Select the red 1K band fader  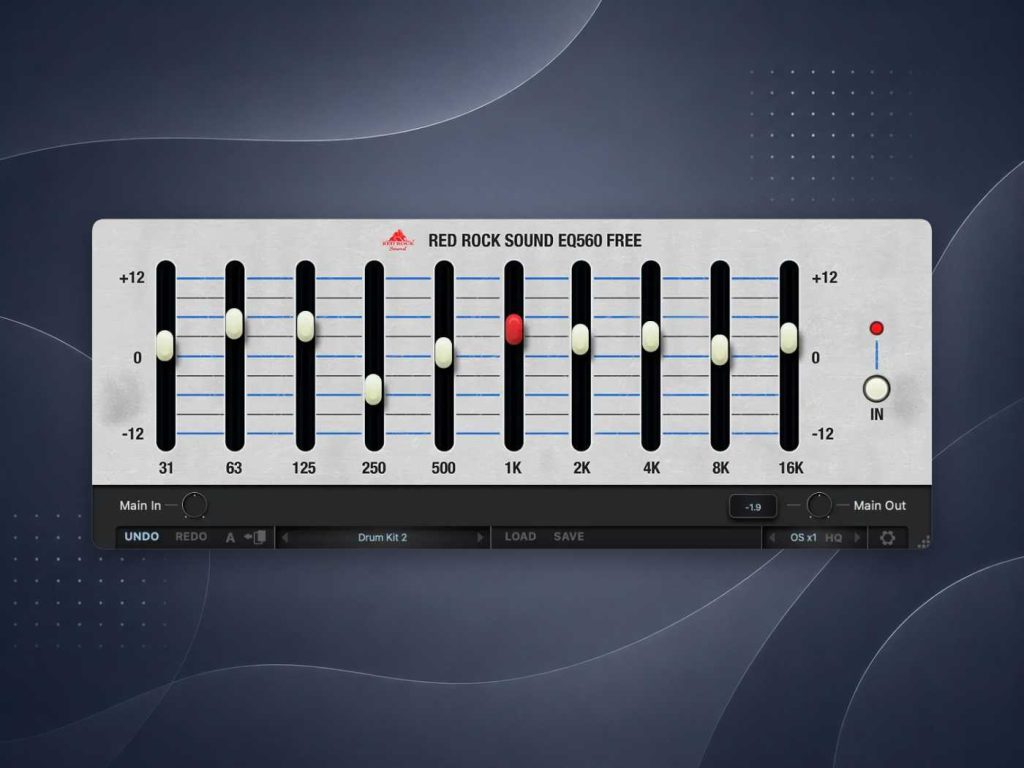coord(514,329)
